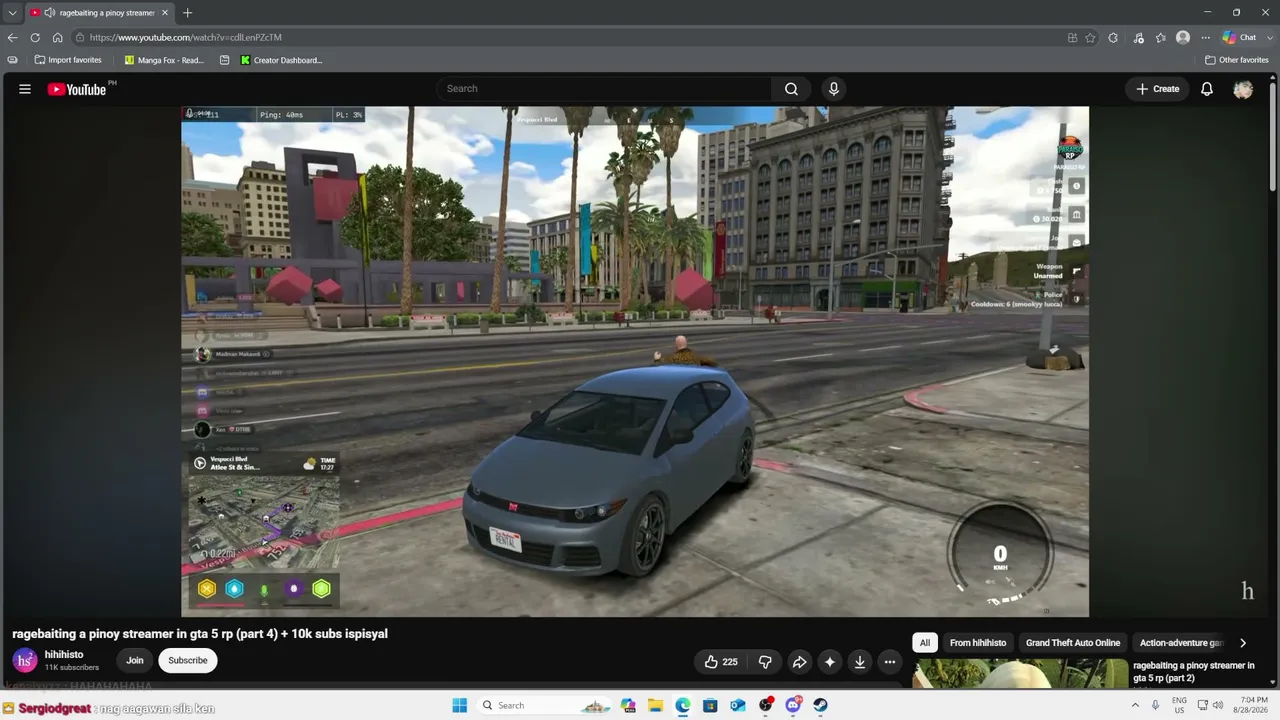
Task: Open browser extensions puzzle icon
Action: click(1113, 37)
